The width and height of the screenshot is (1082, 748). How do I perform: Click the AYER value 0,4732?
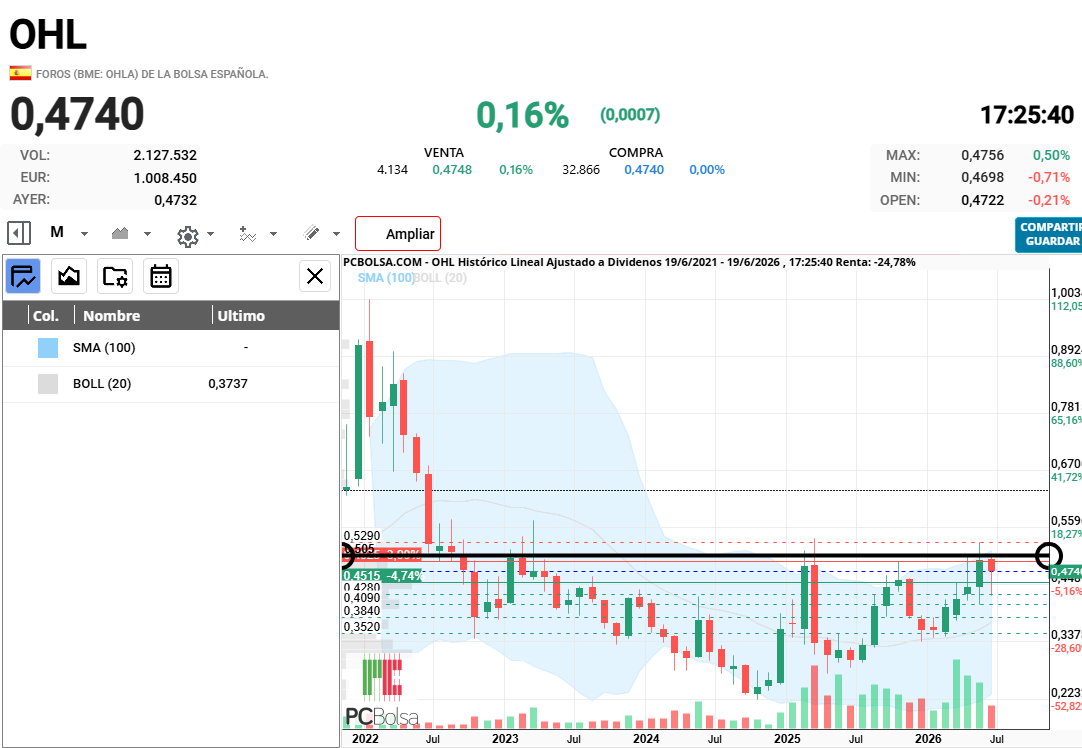tap(175, 200)
